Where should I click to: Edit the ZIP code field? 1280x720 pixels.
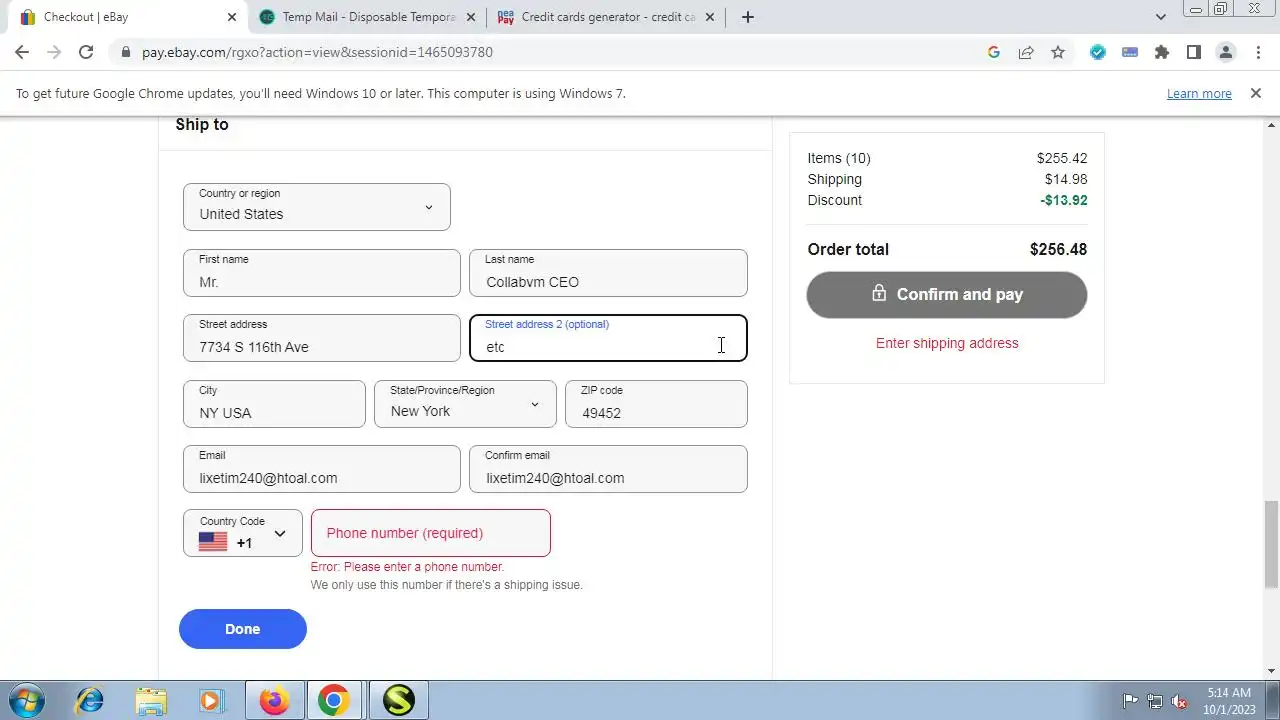pyautogui.click(x=656, y=404)
